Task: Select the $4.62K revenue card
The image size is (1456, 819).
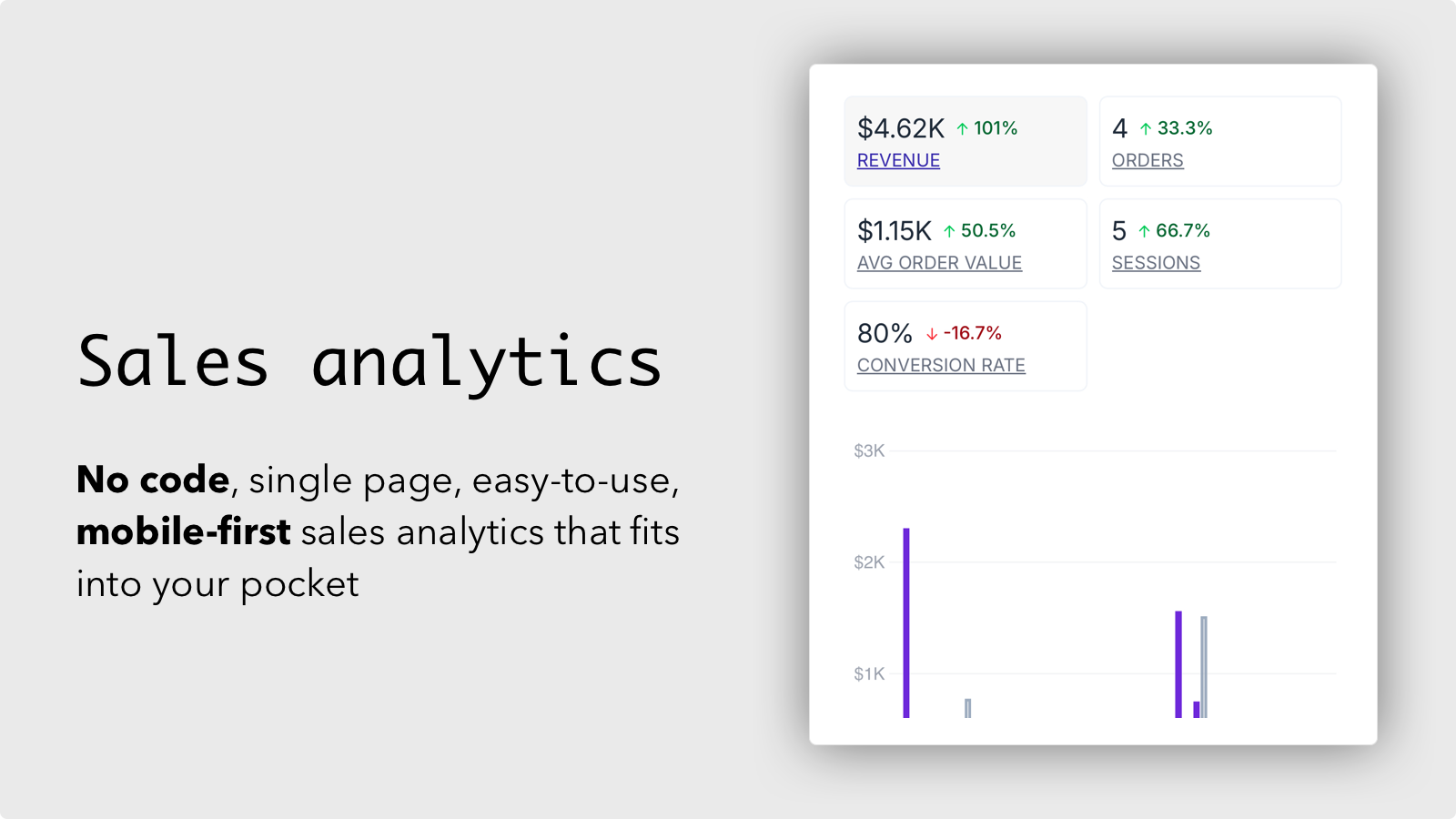Action: point(966,141)
